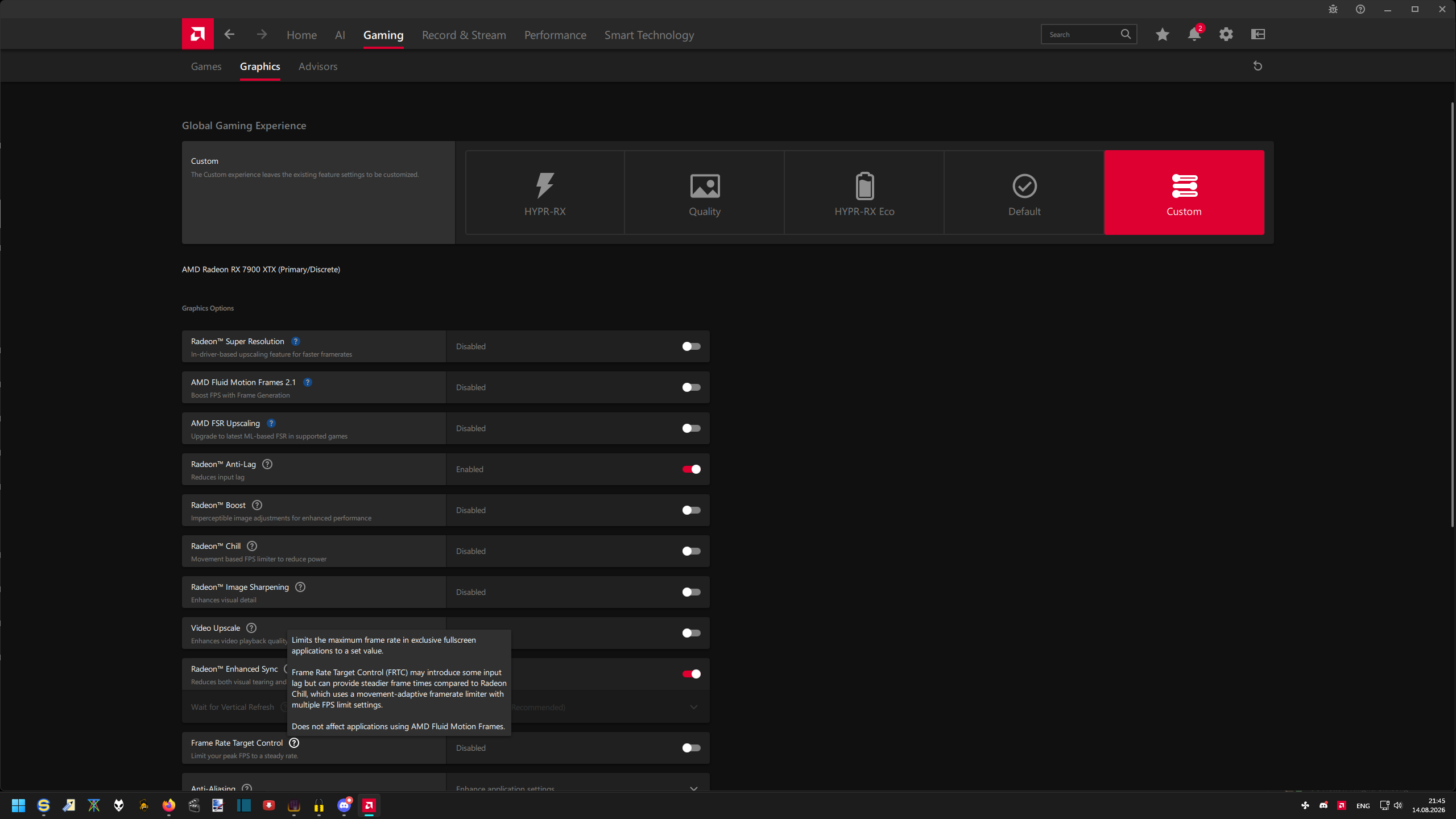The height and width of the screenshot is (819, 1456).
Task: Open the notifications bell
Action: (x=1194, y=34)
